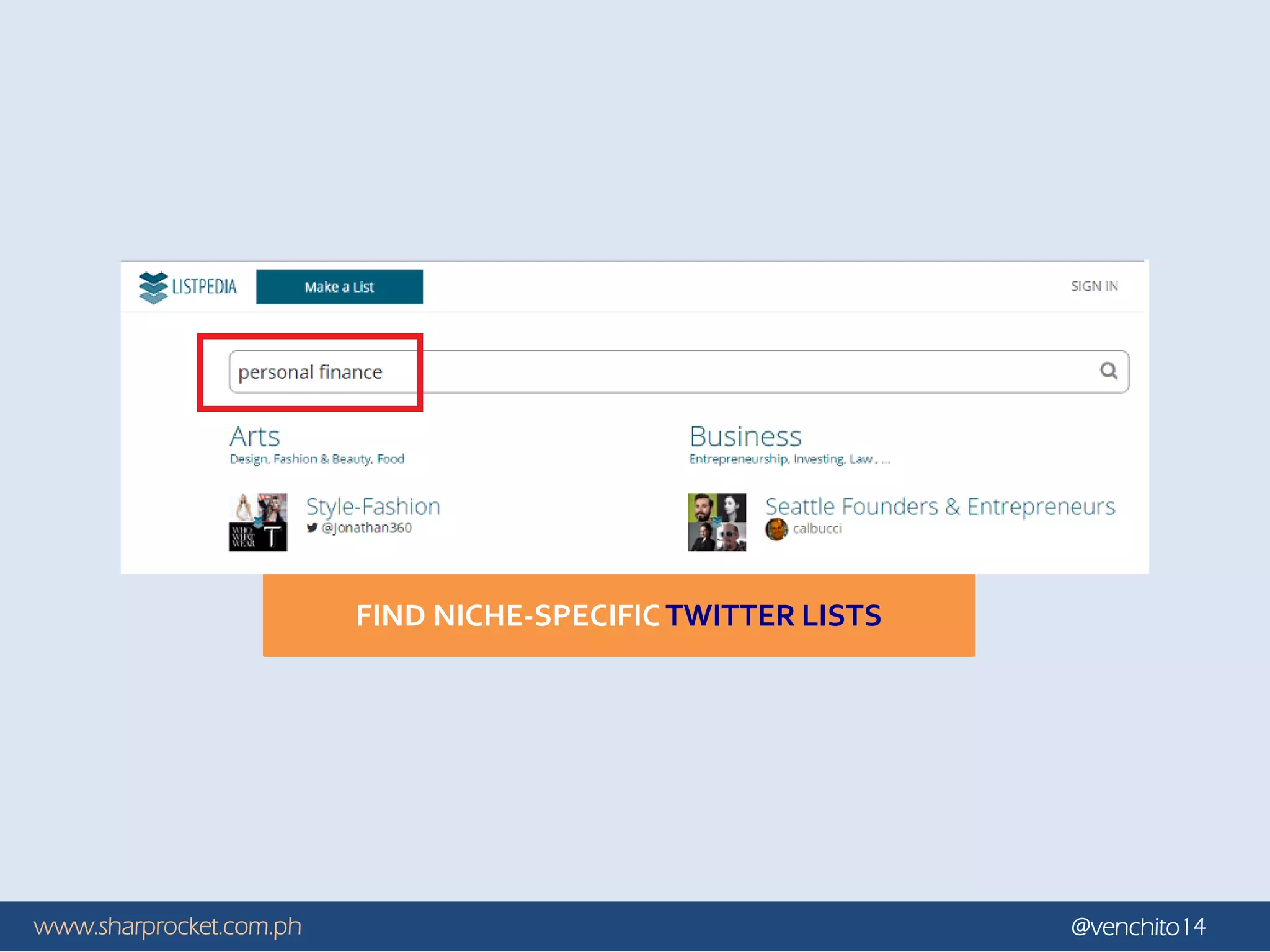
Task: Click the @venchito14 footer handle
Action: coord(1138,927)
